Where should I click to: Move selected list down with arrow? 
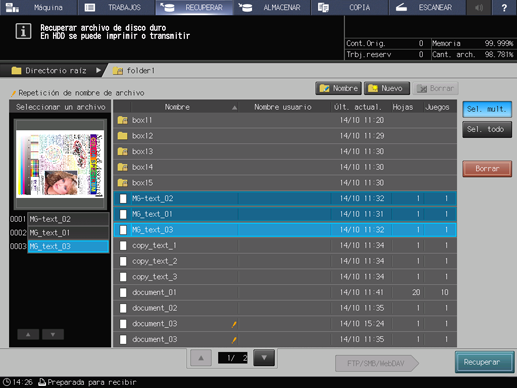pyautogui.click(x=53, y=334)
